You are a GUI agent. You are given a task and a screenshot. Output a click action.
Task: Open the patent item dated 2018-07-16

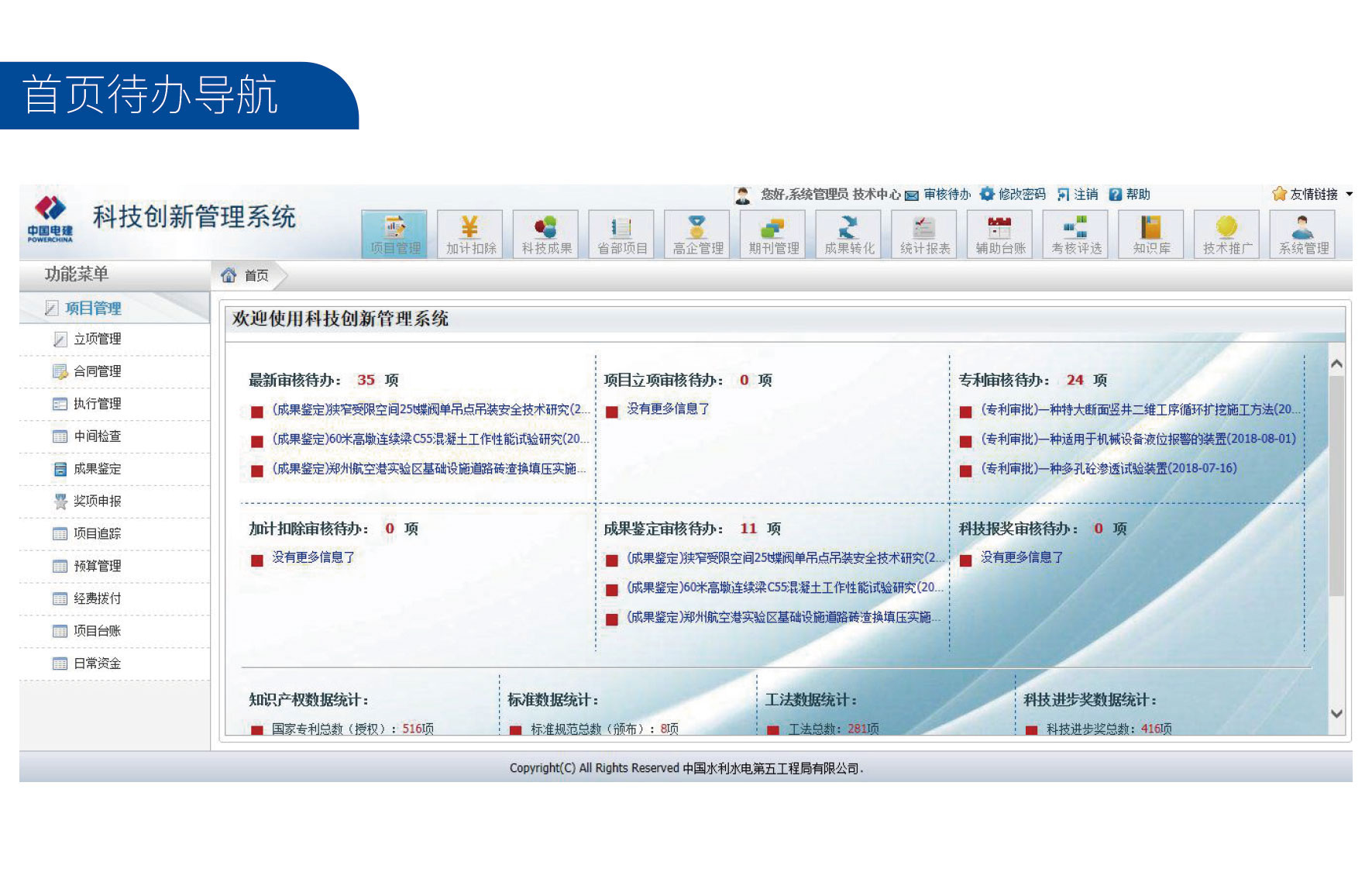coord(1109,468)
